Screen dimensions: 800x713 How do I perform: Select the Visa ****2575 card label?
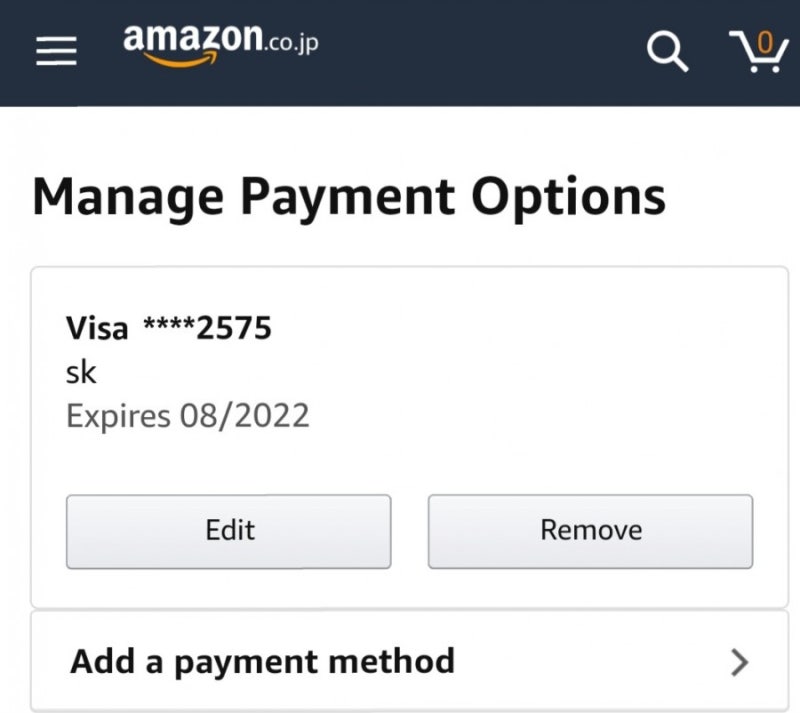click(x=169, y=327)
